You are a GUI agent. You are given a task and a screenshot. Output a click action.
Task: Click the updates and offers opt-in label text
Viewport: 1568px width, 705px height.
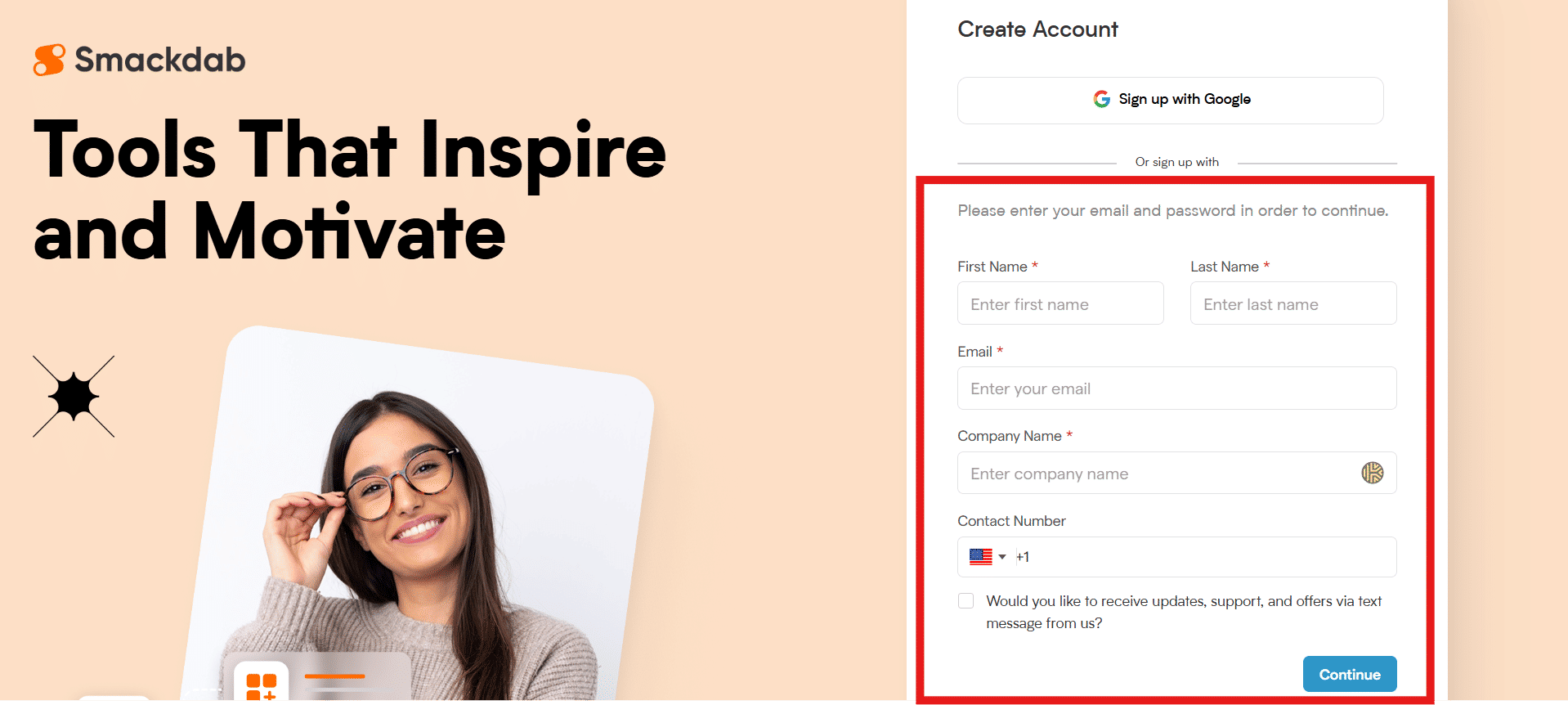tap(1184, 612)
